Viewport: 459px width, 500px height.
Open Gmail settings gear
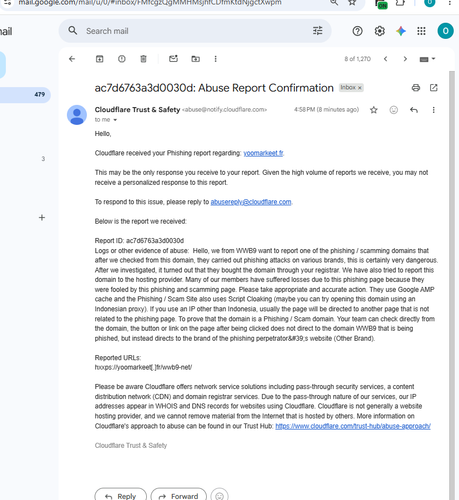click(379, 31)
